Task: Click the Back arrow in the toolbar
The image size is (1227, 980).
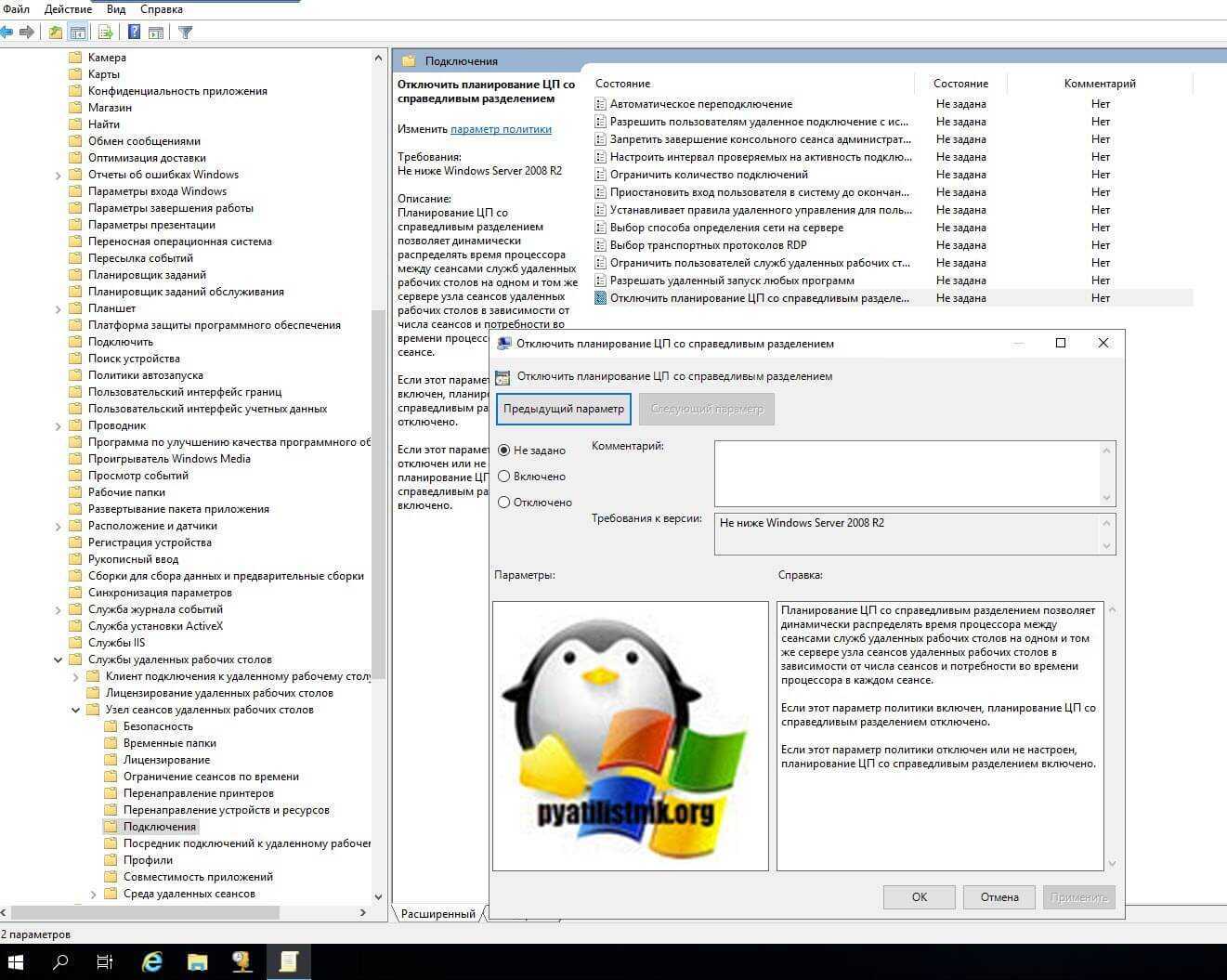Action: click(x=7, y=33)
